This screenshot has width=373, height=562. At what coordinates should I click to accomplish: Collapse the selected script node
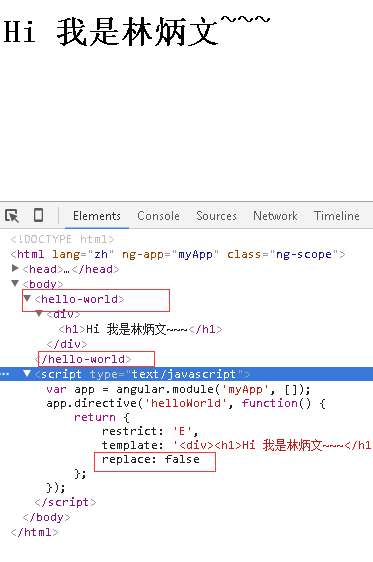(x=27, y=373)
